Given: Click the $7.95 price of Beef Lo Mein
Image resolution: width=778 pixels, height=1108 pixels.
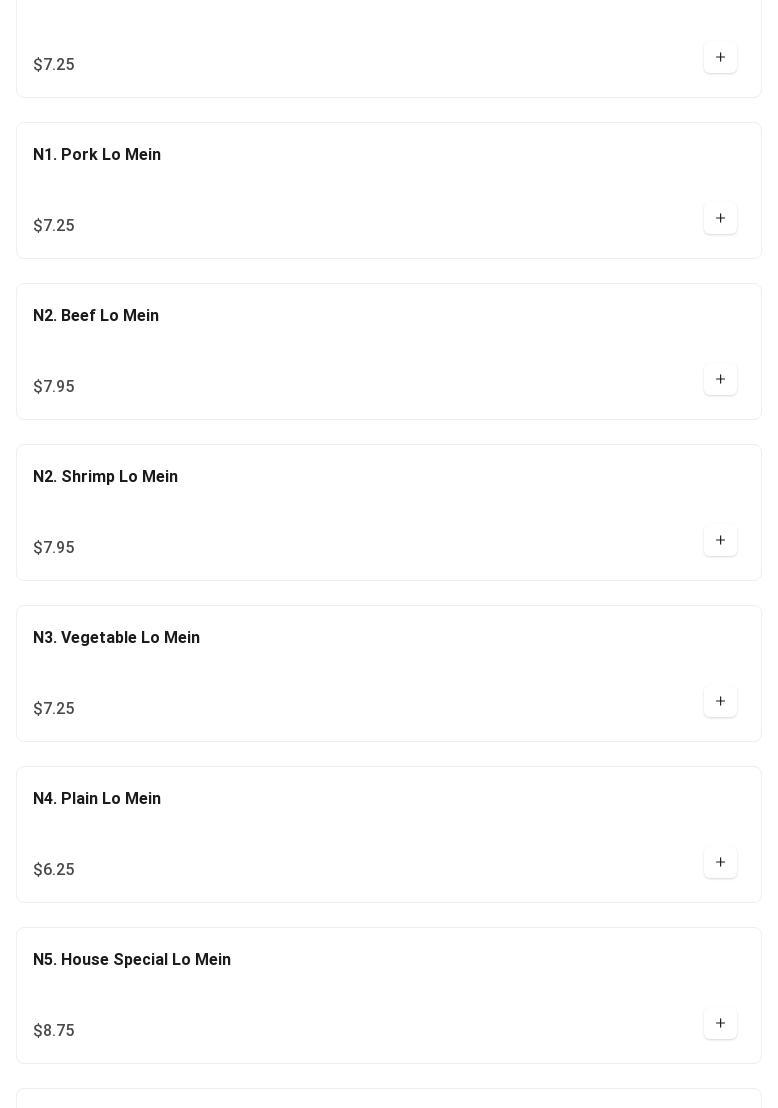Looking at the screenshot, I should [54, 387].
